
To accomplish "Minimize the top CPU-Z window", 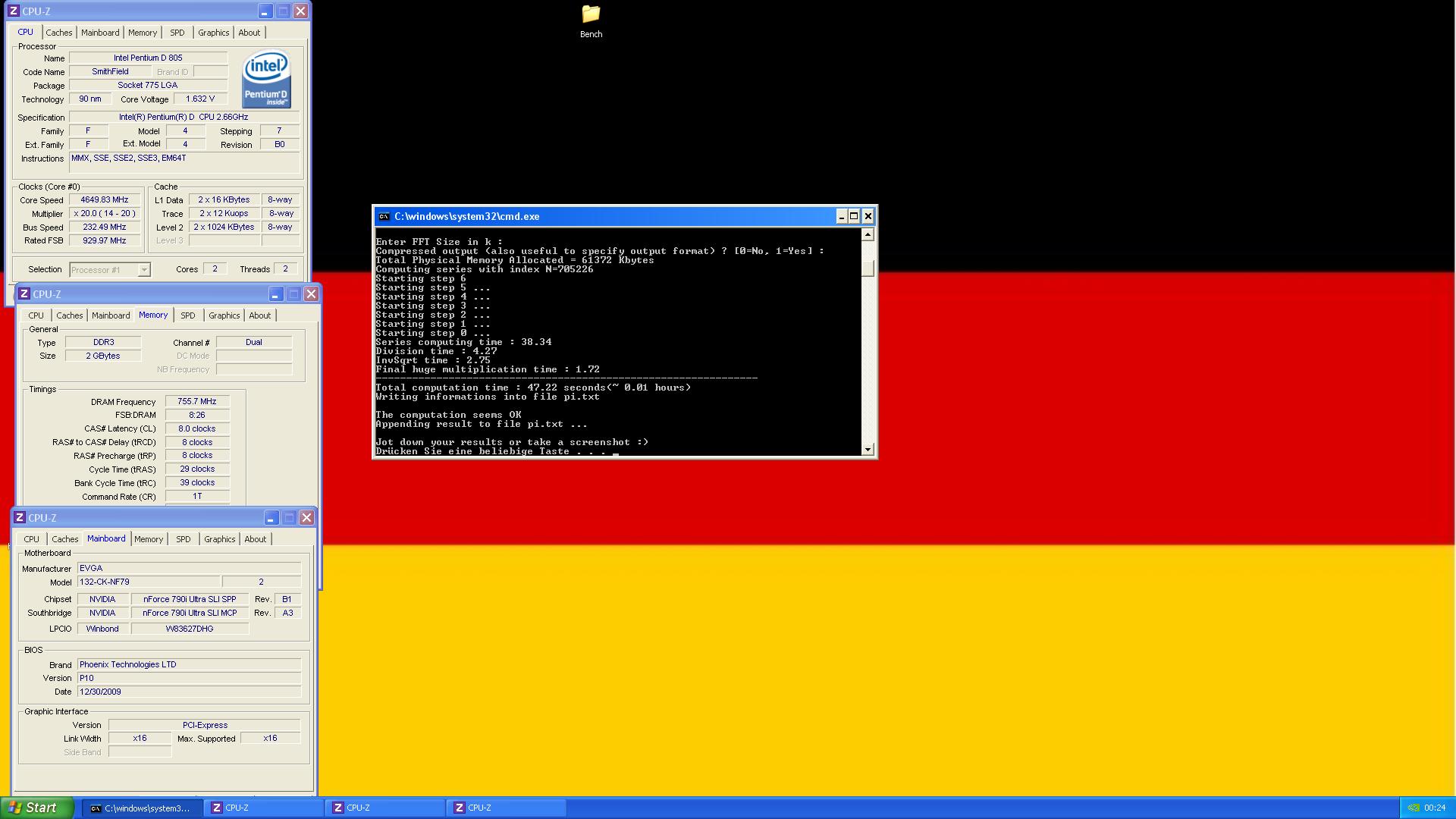I will (265, 11).
